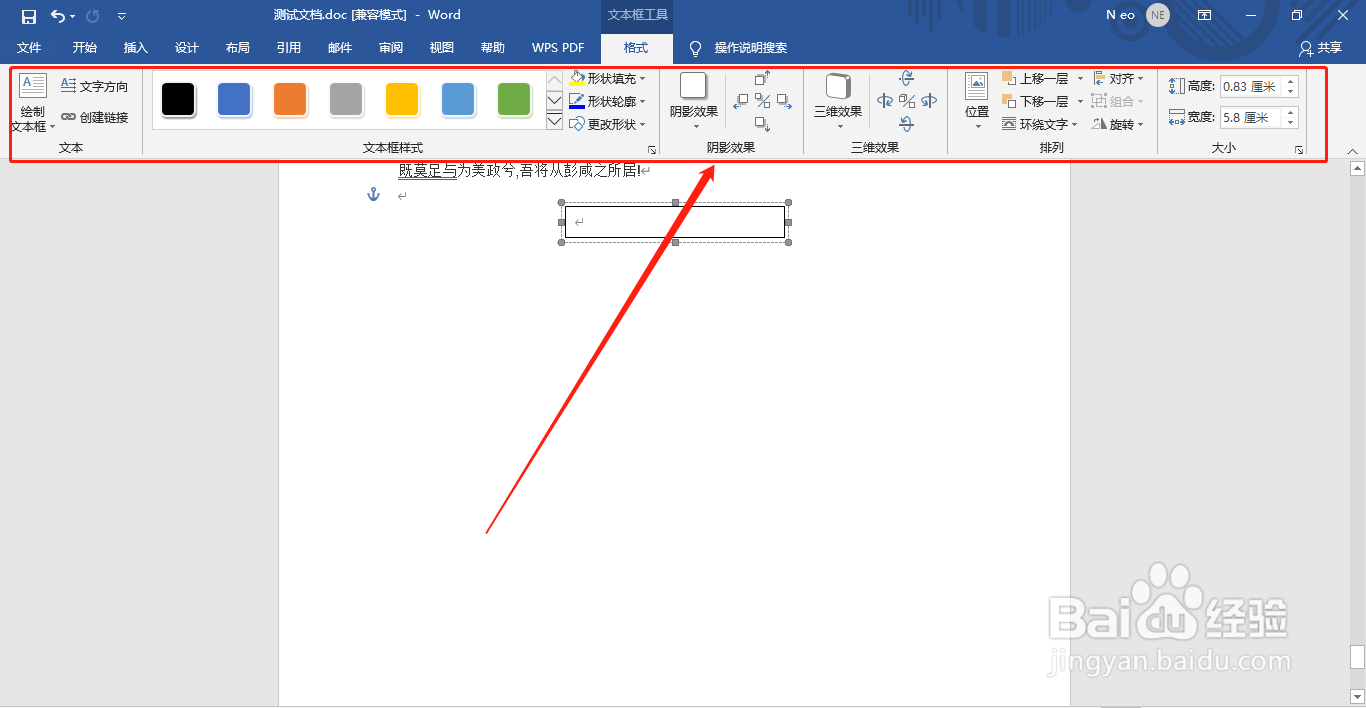Open the 对齐 dropdown
This screenshot has height=708, width=1366.
(x=1118, y=78)
